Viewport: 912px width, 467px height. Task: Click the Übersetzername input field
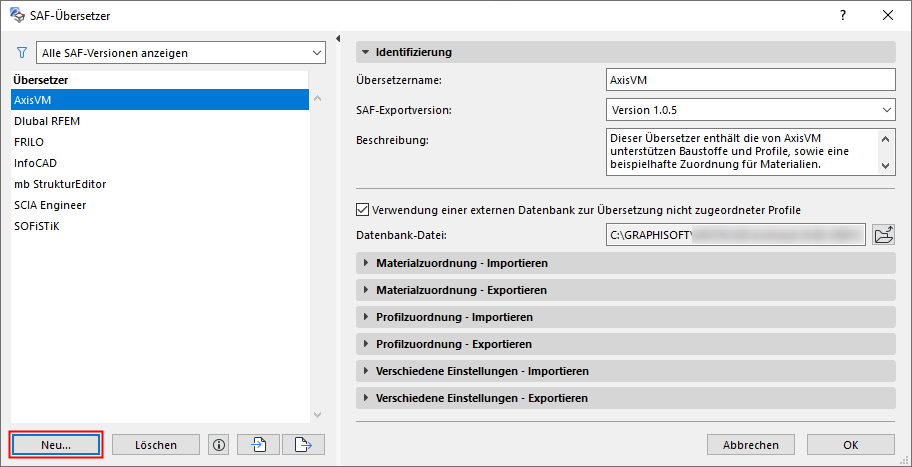(750, 80)
